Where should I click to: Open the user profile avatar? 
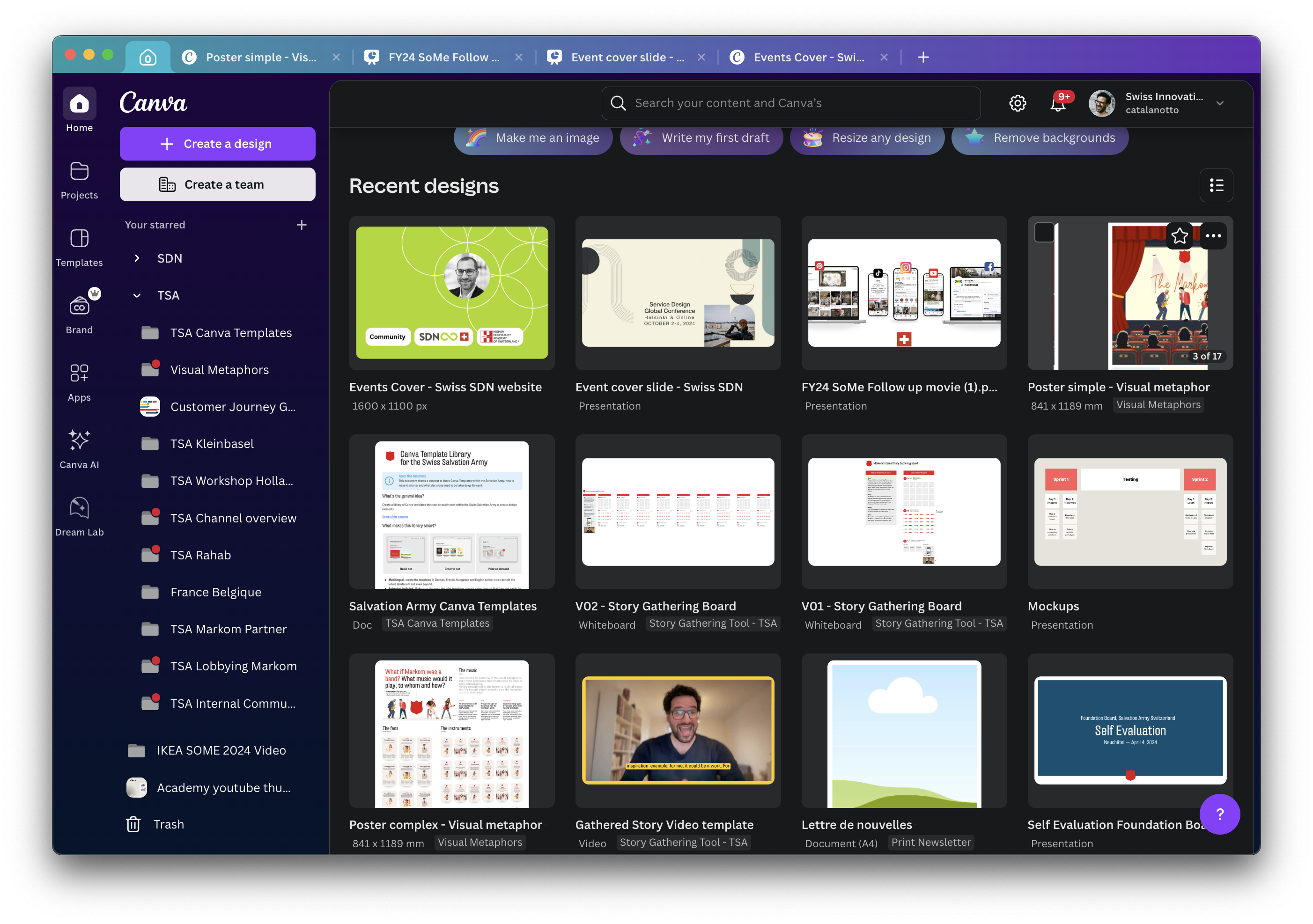(1101, 103)
